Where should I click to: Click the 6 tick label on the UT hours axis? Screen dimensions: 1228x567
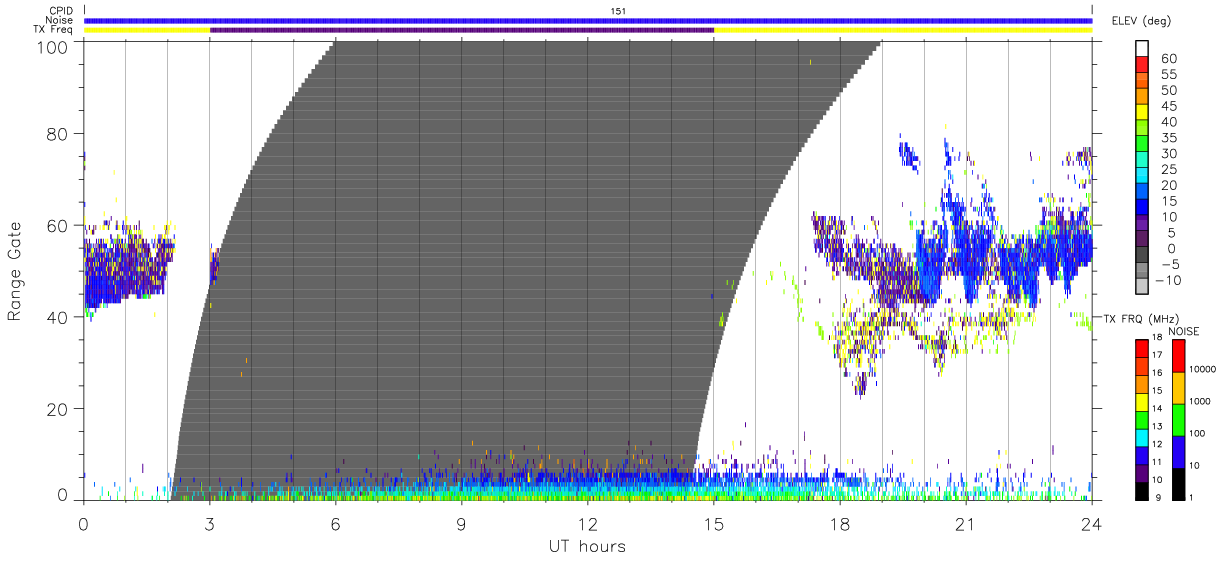336,523
